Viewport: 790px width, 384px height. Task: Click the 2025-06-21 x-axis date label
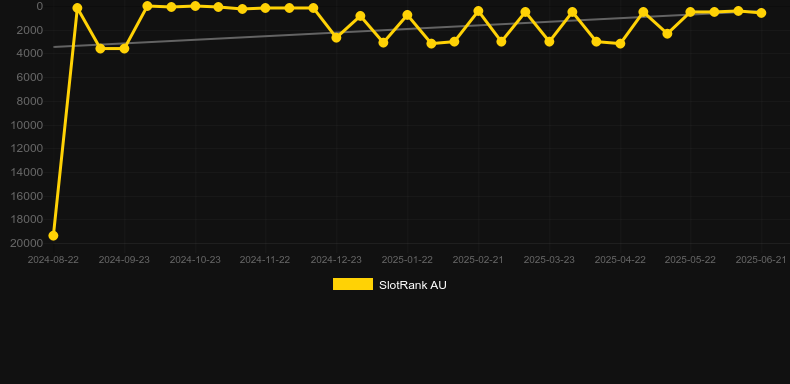[x=761, y=260]
